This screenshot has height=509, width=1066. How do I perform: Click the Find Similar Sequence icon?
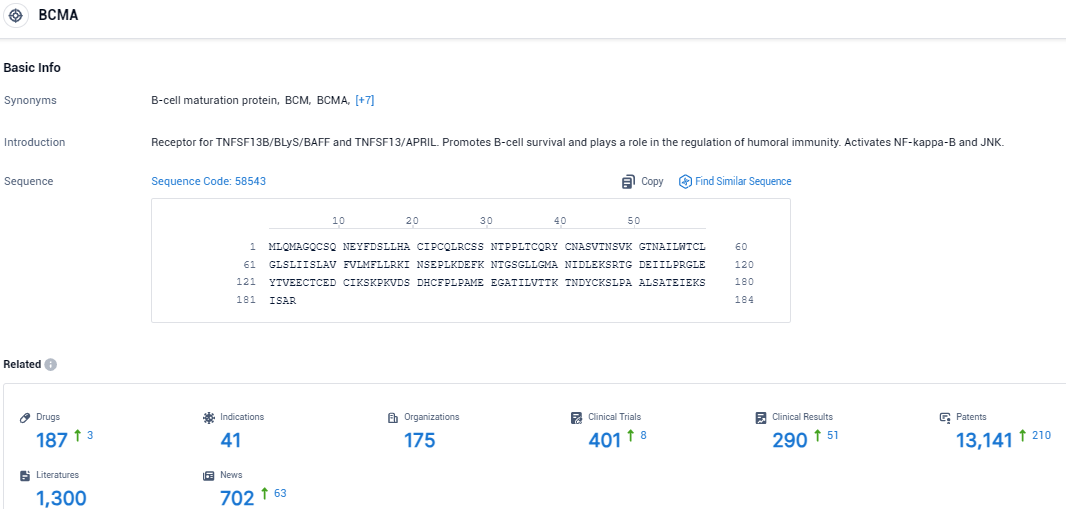685,182
